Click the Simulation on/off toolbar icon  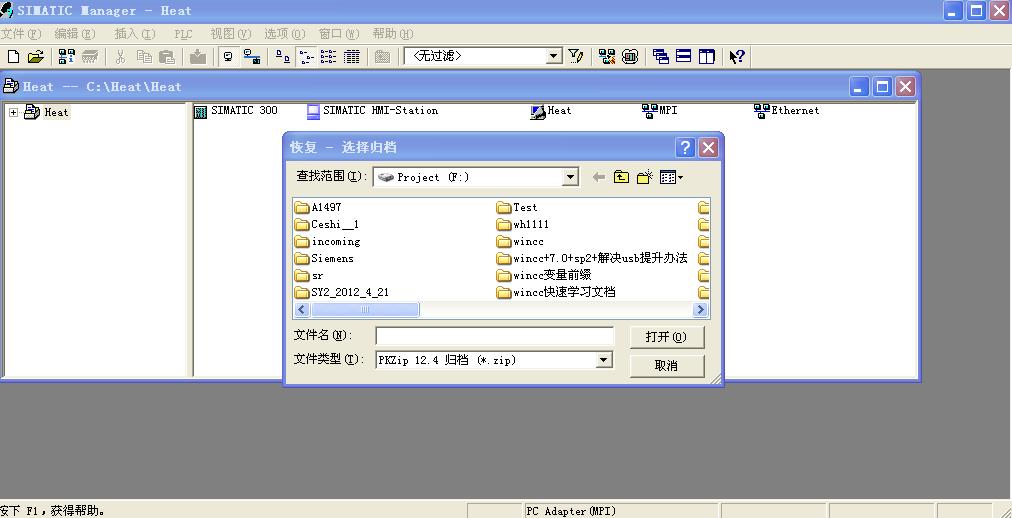tap(630, 57)
